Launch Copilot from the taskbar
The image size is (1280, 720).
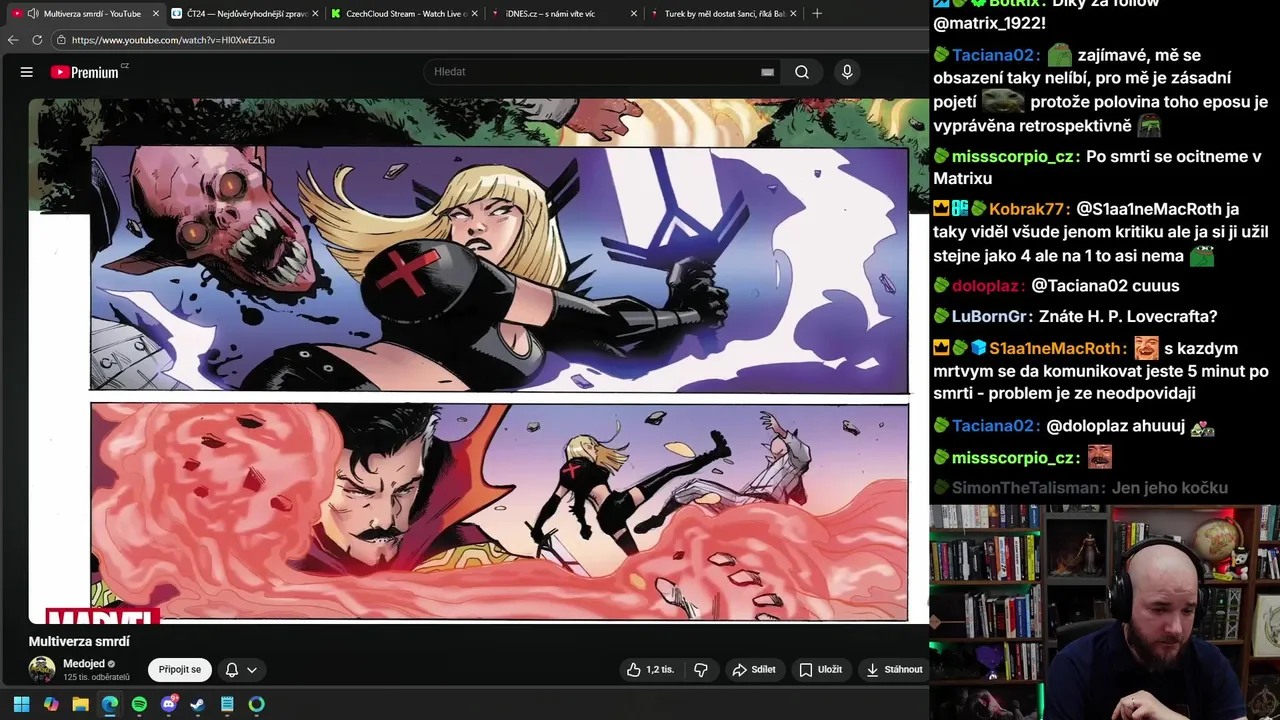[x=51, y=704]
